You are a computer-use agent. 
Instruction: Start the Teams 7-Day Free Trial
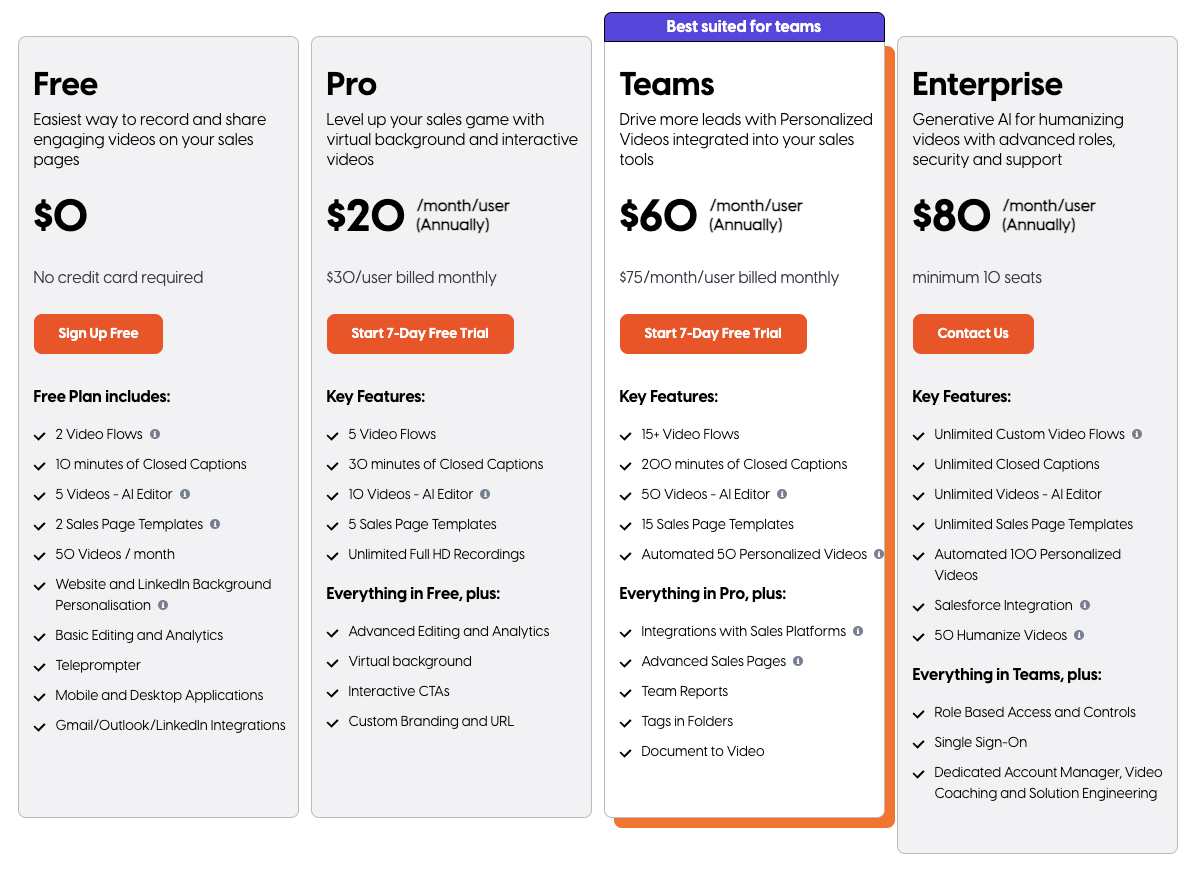[x=713, y=334]
